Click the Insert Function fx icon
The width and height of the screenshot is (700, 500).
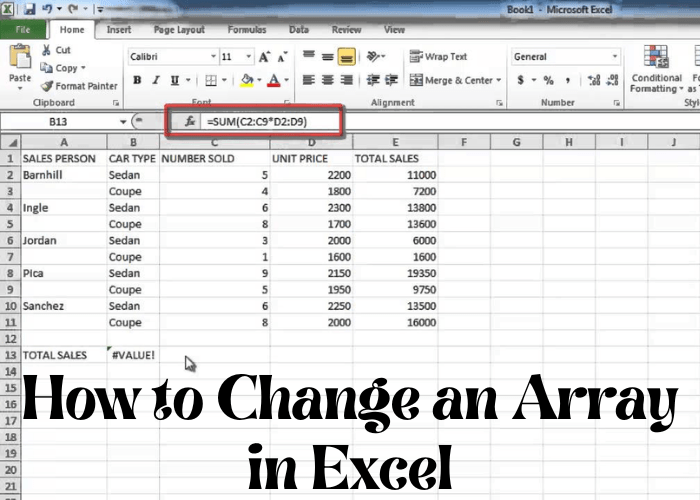coord(190,121)
